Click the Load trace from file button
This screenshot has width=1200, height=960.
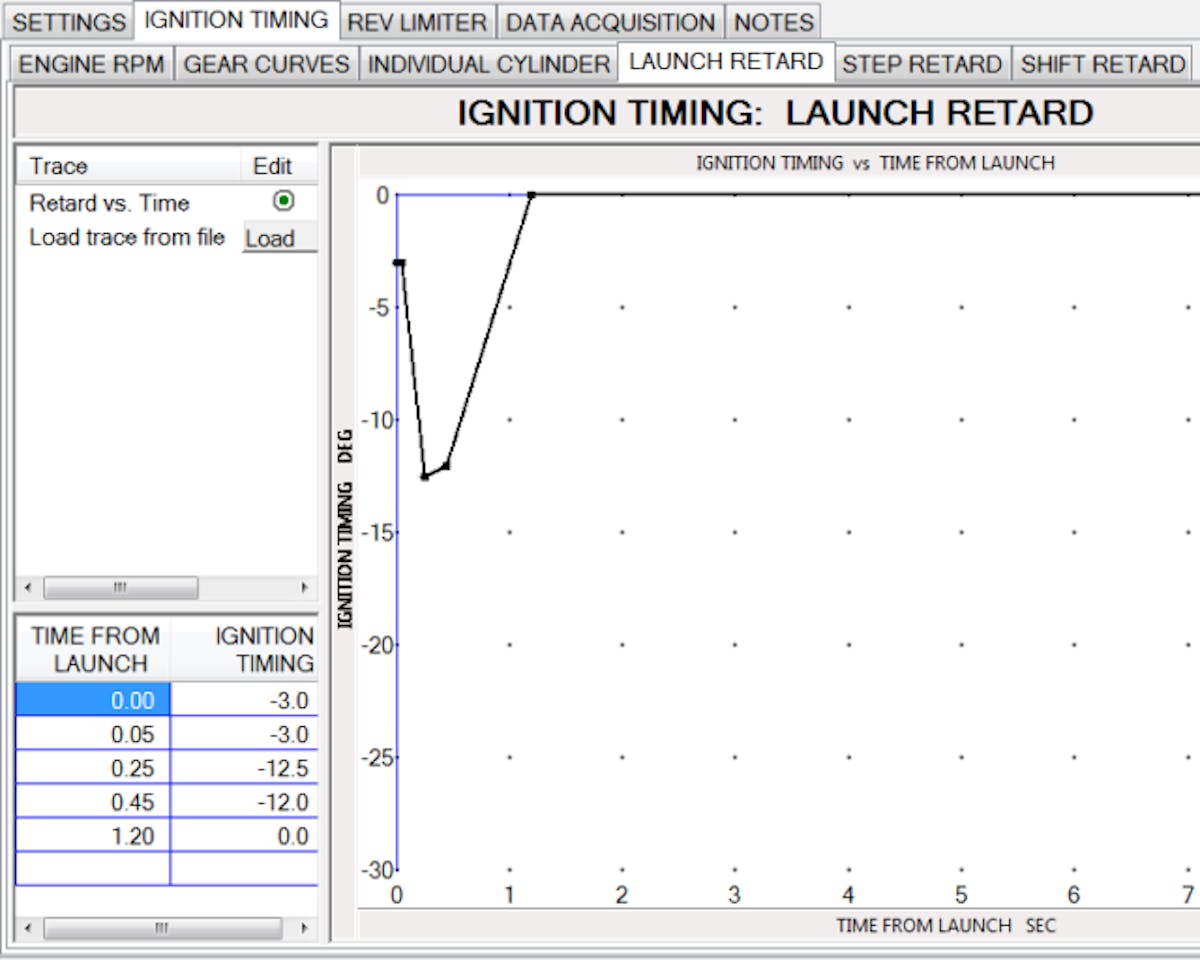point(279,238)
